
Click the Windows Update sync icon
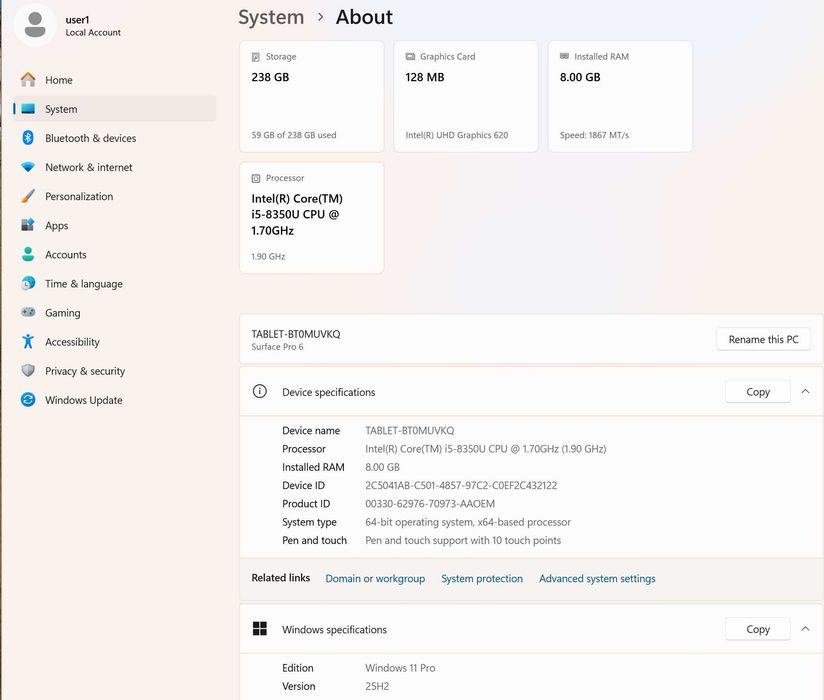(x=28, y=400)
